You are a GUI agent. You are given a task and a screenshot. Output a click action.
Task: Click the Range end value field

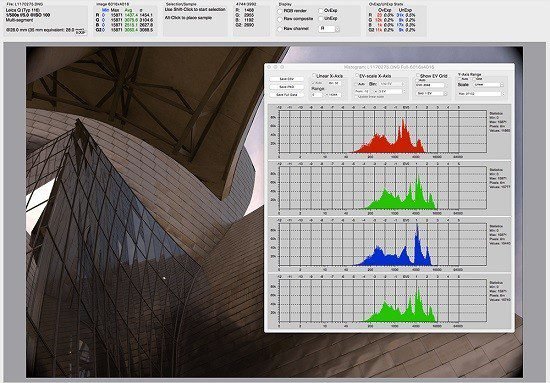(334, 95)
